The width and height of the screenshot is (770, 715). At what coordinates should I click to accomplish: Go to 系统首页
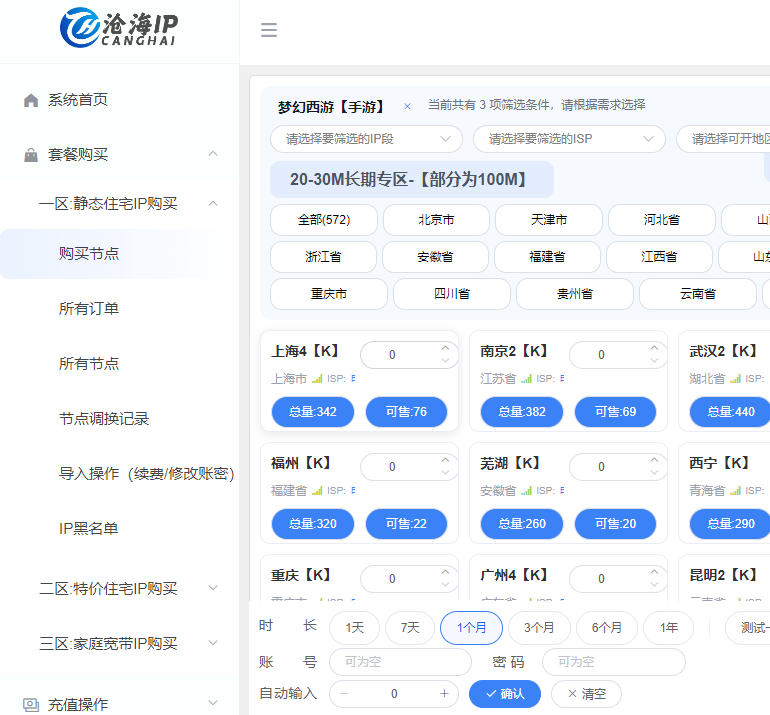tap(78, 100)
